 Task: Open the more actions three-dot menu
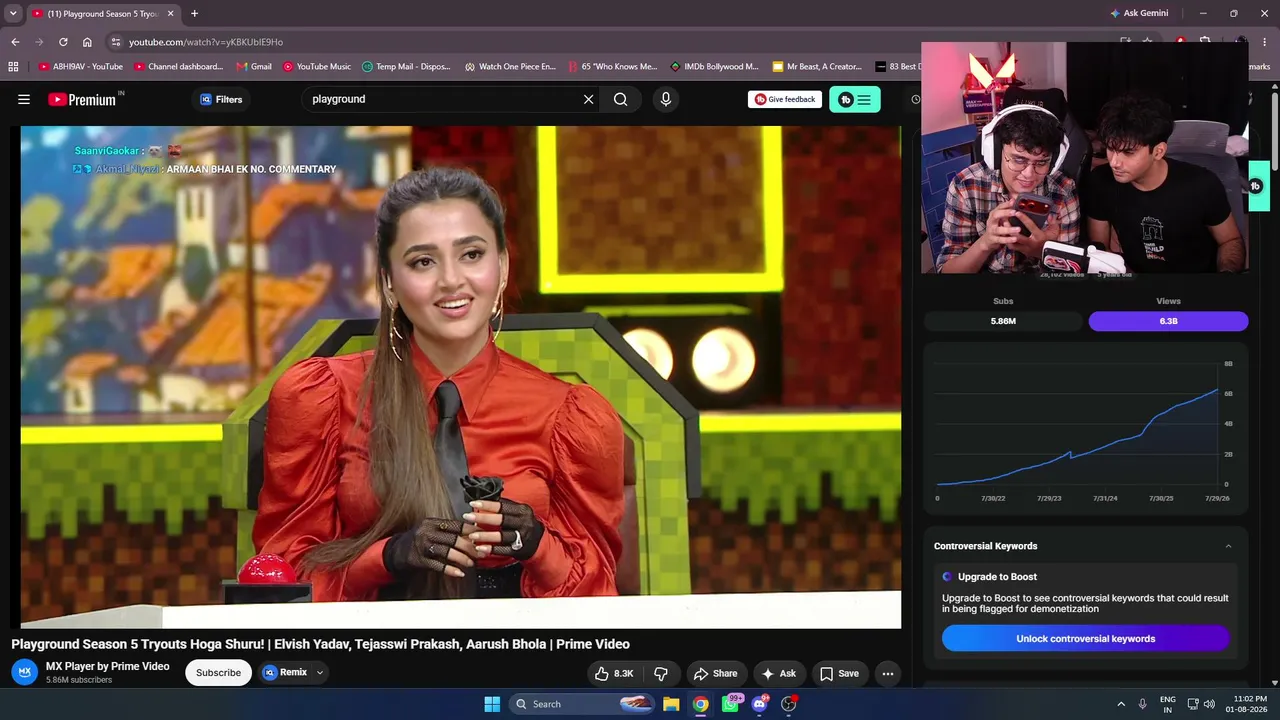point(887,673)
